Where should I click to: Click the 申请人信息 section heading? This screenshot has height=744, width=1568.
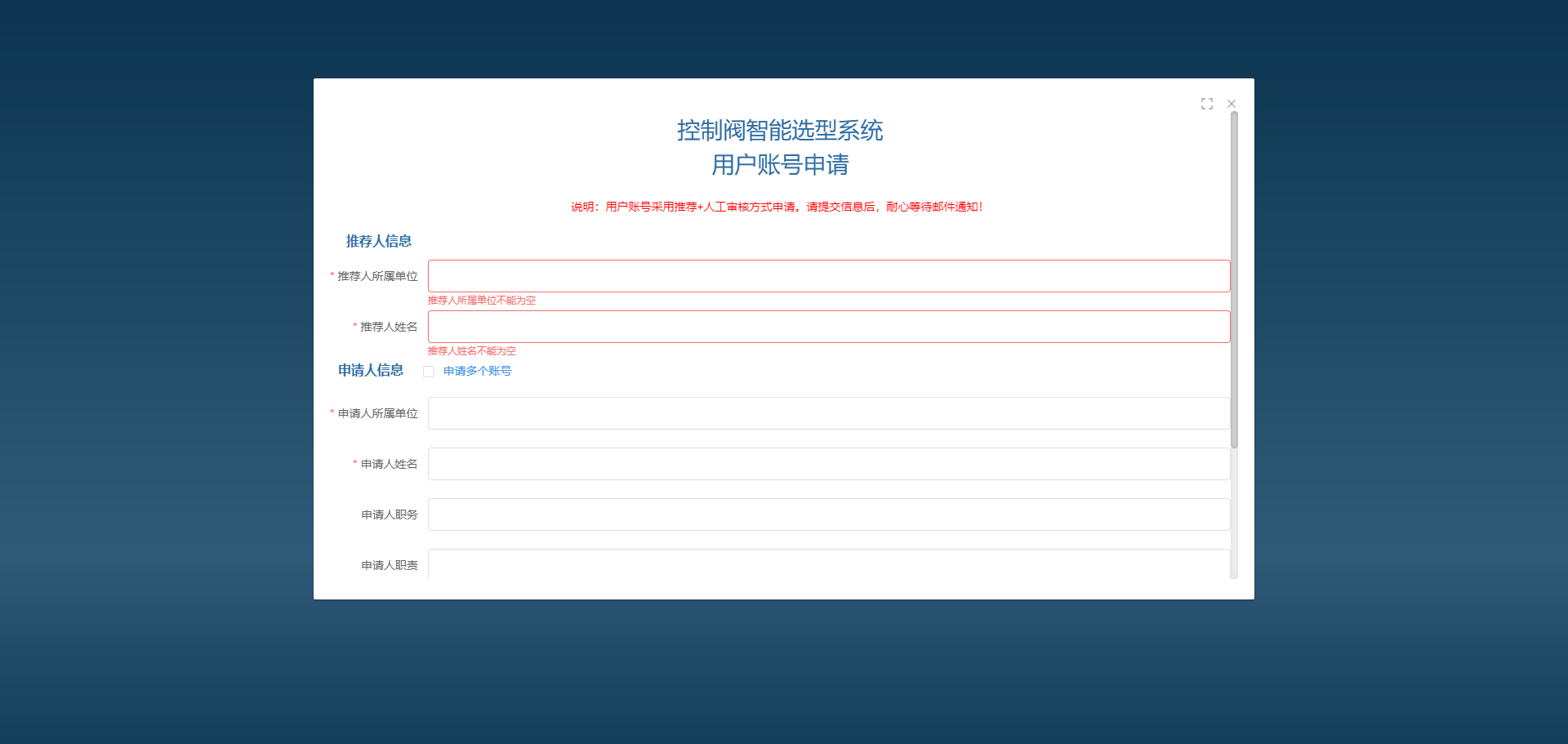371,370
